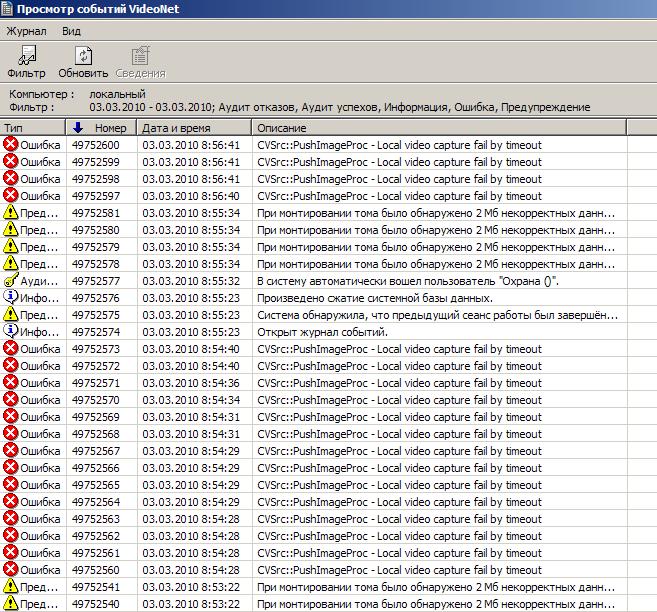
Task: Click timestamp 03.03.2010 8:54:36
Action: [x=191, y=383]
